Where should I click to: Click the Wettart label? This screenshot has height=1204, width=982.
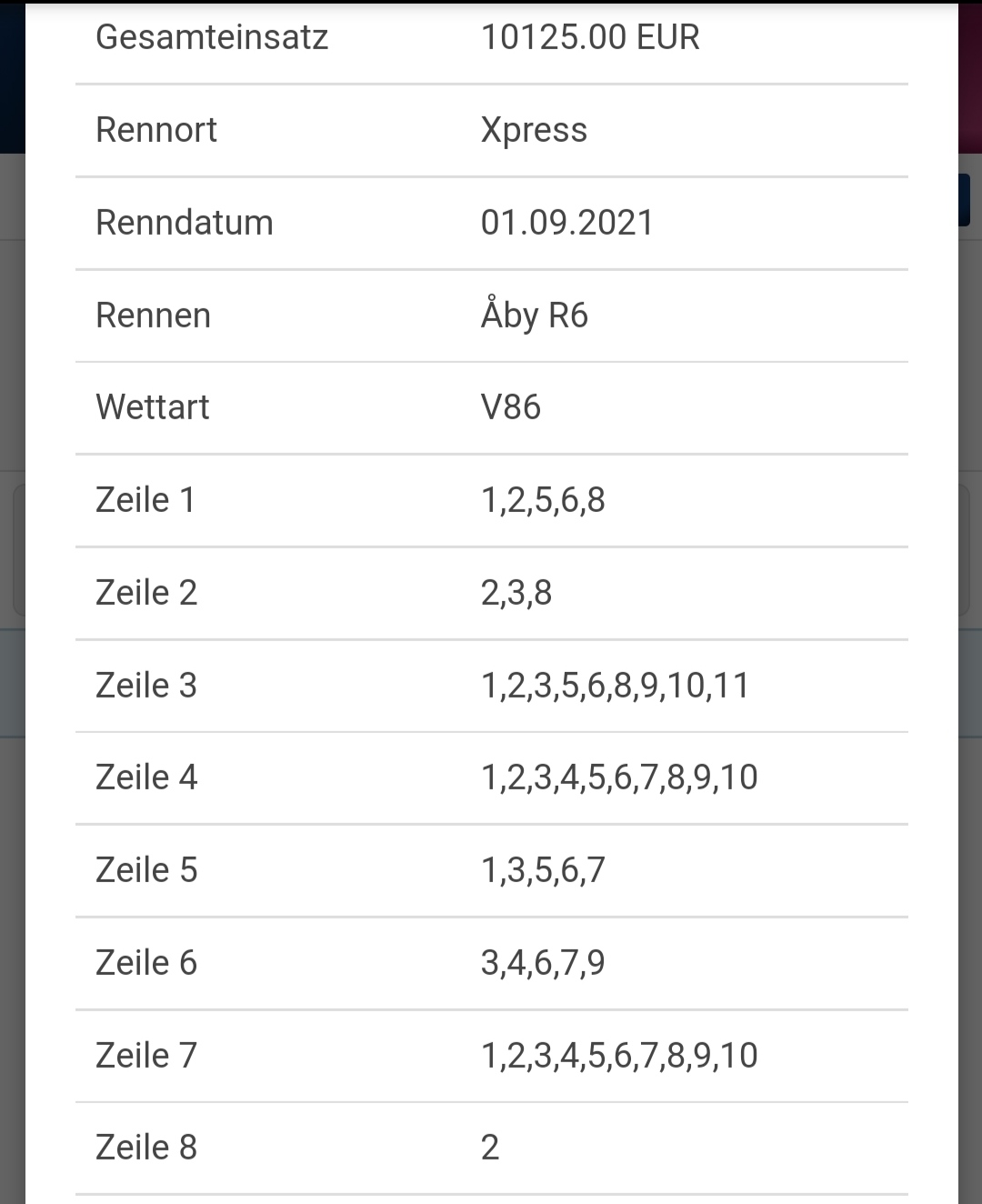pyautogui.click(x=153, y=407)
